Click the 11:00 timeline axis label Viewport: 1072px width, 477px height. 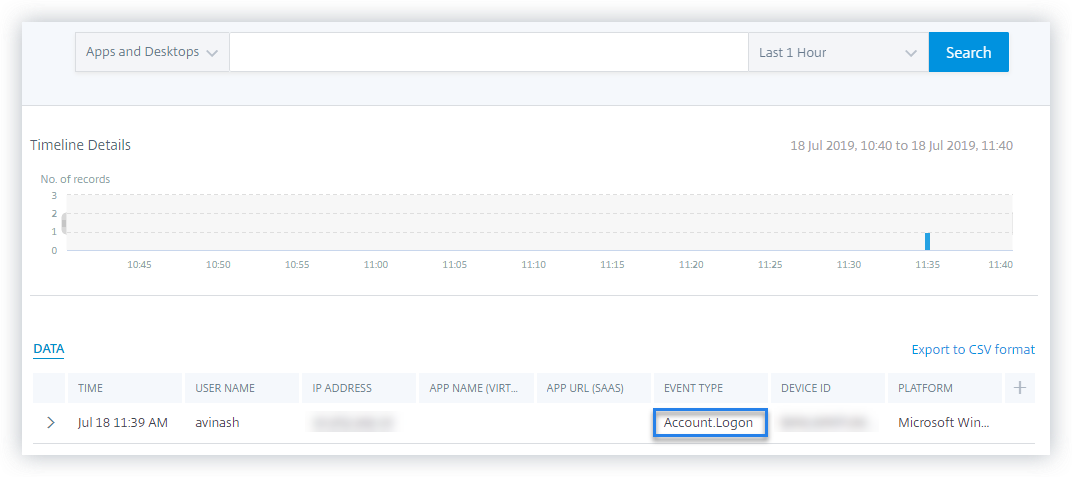point(376,264)
